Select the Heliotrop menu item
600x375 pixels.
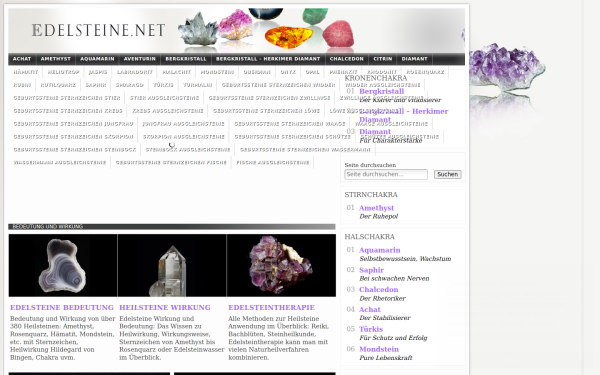point(63,72)
